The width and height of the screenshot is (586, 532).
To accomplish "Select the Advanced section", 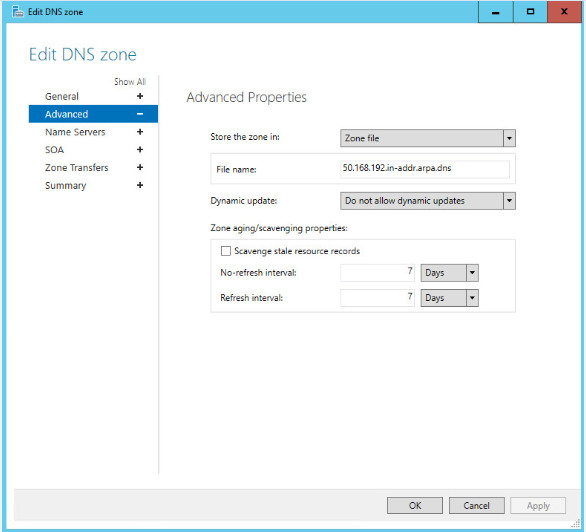I will pos(93,114).
